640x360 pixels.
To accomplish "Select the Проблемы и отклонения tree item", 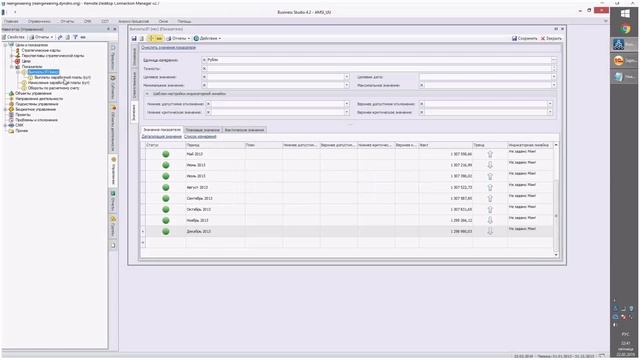I will (x=36, y=120).
